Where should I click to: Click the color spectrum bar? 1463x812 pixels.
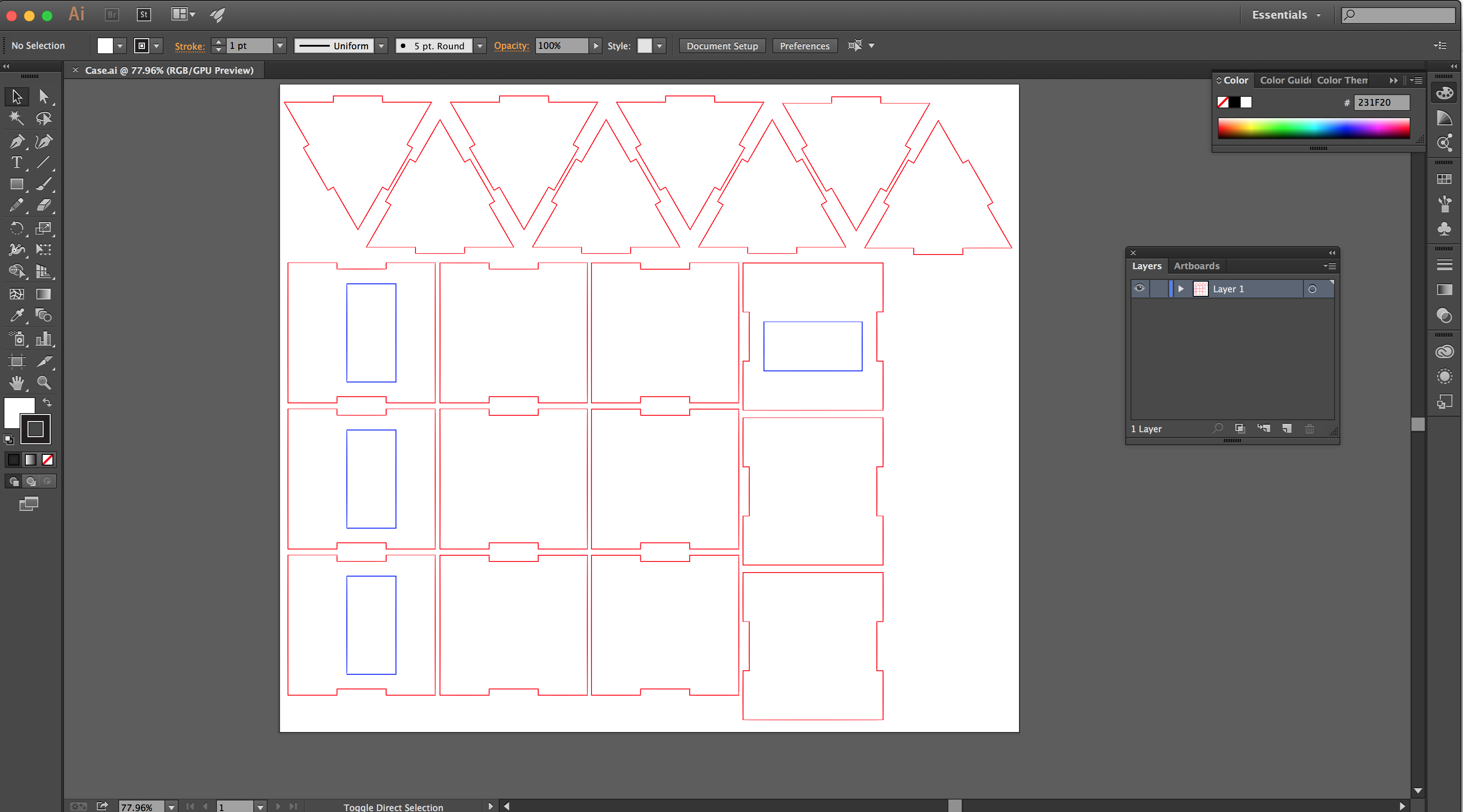[1313, 128]
